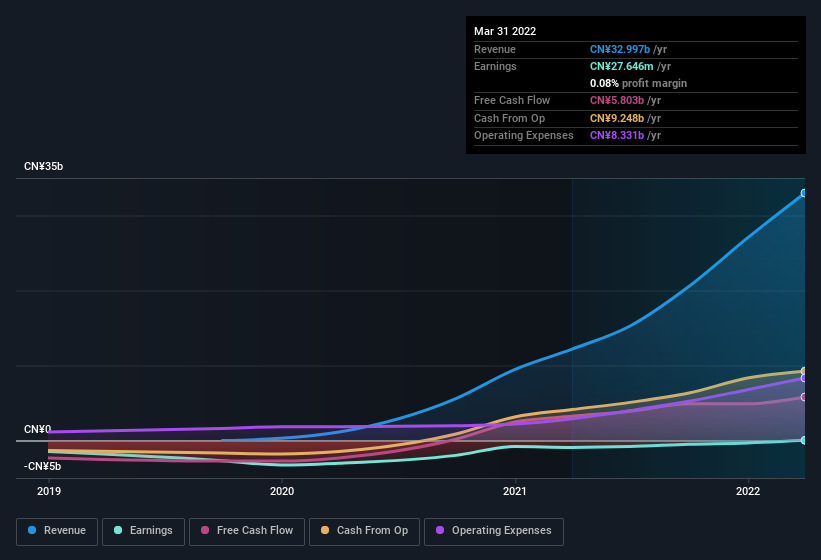Click the 2021 x-axis label

pyautogui.click(x=515, y=491)
